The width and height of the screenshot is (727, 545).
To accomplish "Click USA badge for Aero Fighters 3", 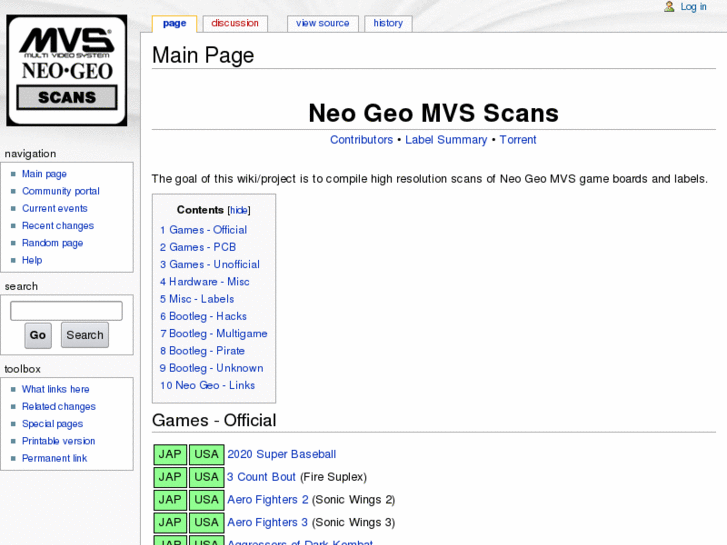I will (x=206, y=523).
